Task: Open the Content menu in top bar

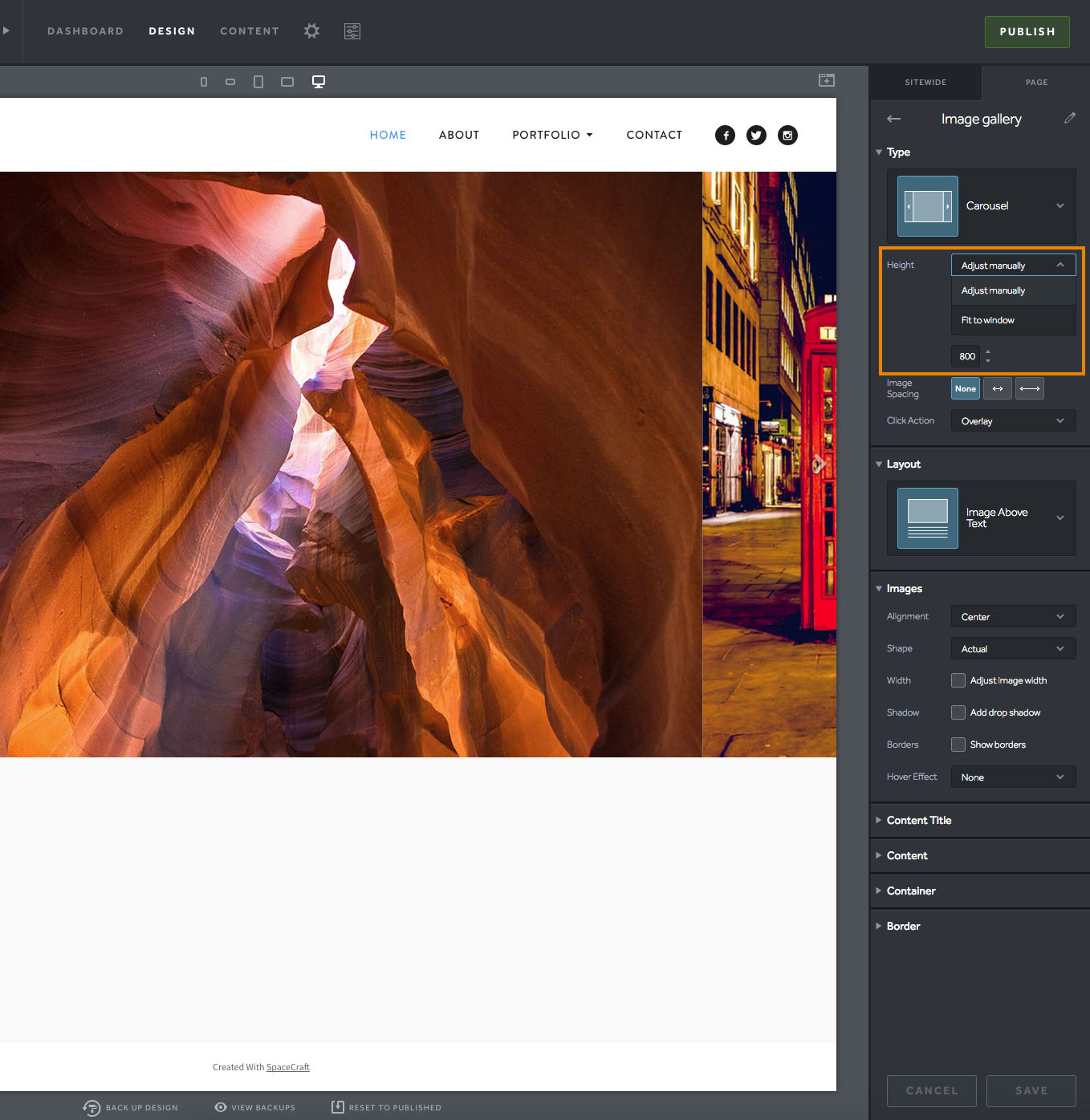Action: (x=250, y=31)
